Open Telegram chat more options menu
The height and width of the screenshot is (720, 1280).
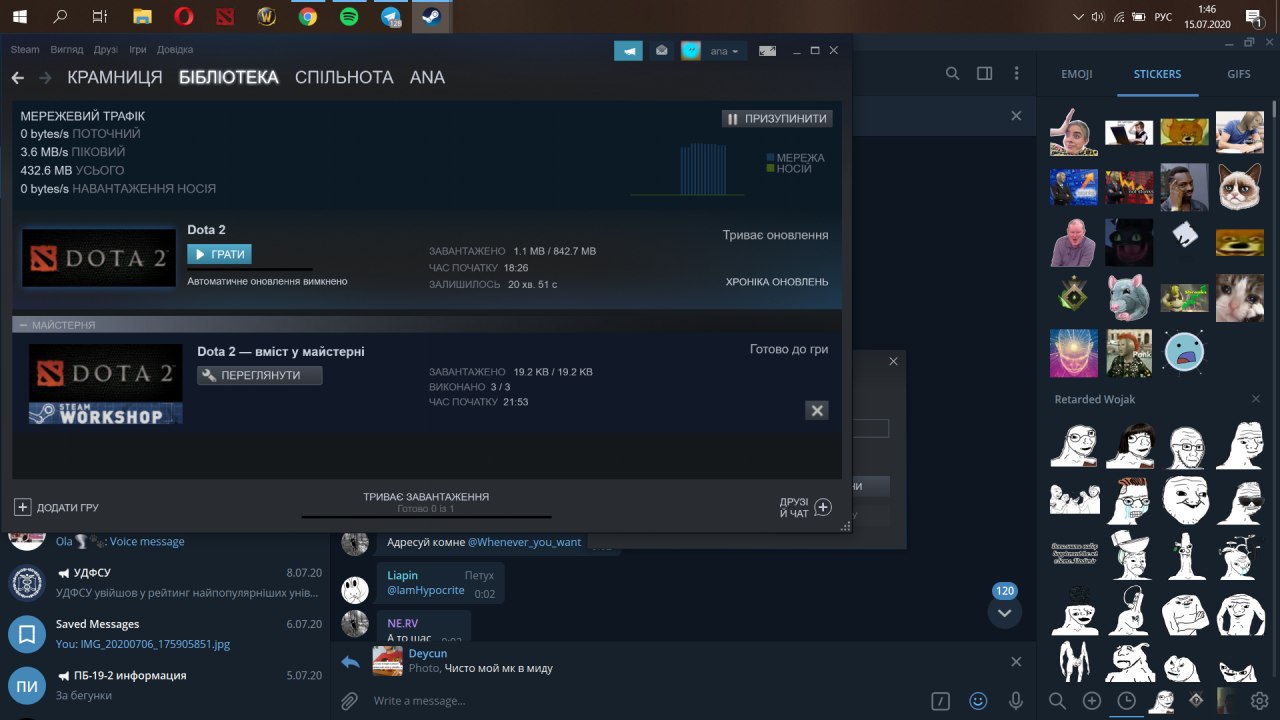pyautogui.click(x=1017, y=74)
